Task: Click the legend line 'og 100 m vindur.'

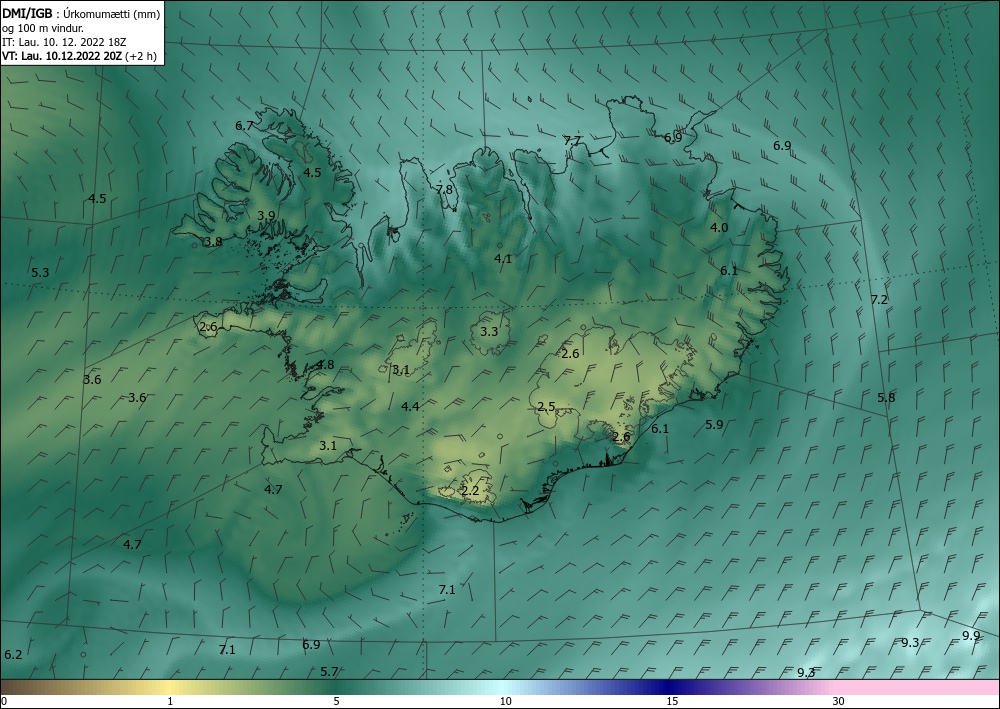Action: [x=43, y=28]
